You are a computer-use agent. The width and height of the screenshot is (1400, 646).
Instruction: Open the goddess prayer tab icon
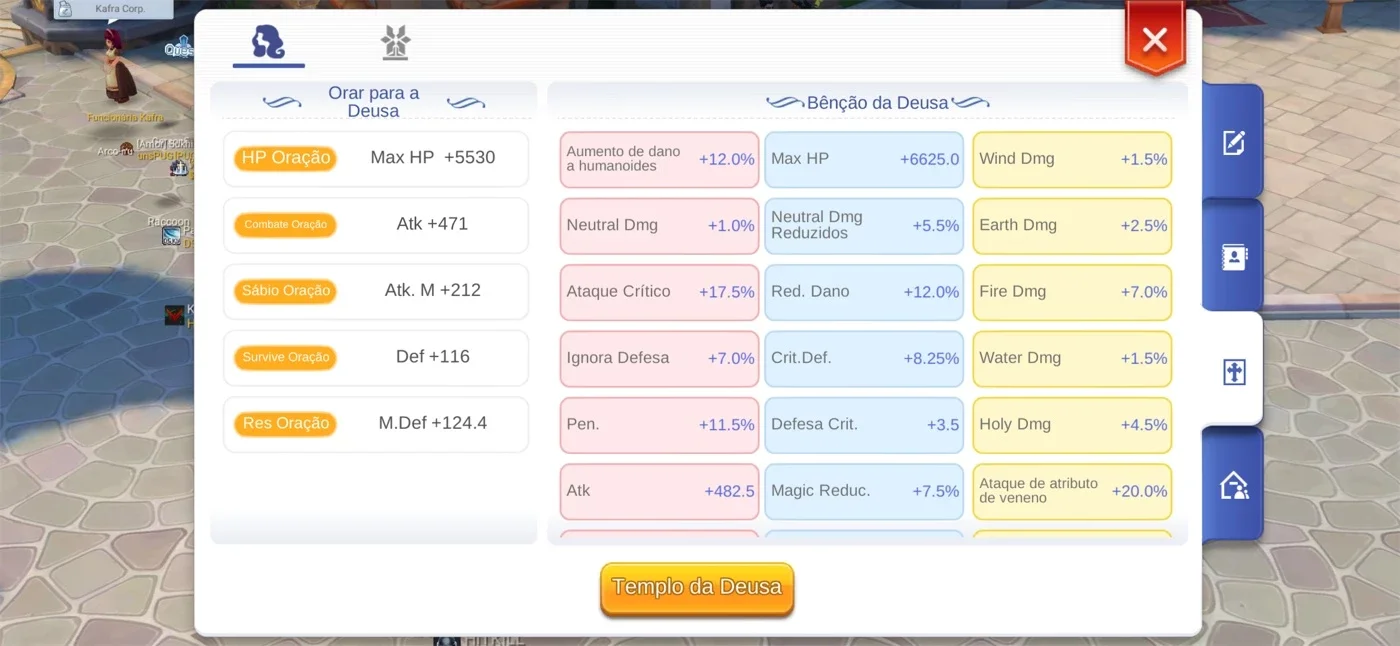point(268,42)
